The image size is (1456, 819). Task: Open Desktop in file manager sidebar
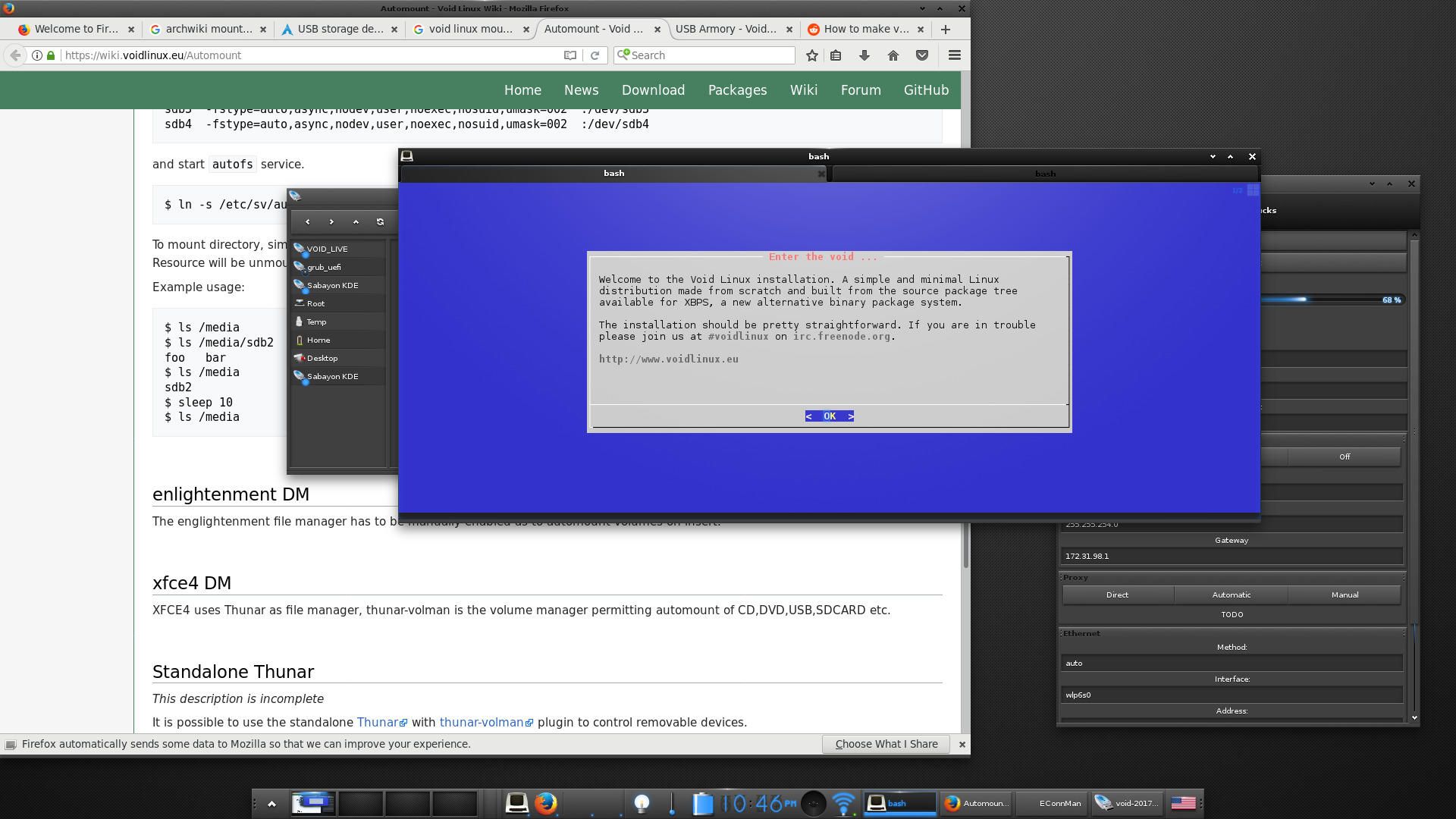pos(339,358)
